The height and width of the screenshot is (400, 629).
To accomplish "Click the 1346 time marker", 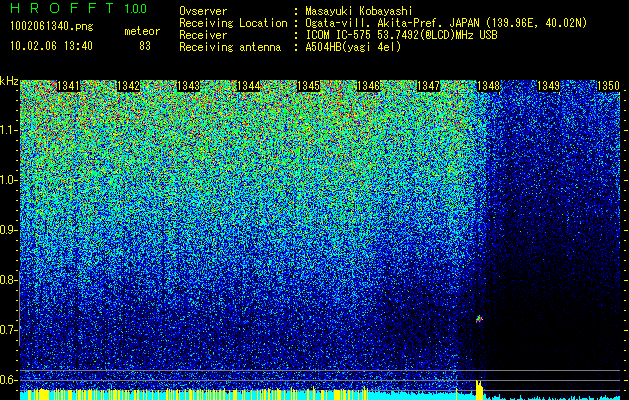I will point(369,86).
